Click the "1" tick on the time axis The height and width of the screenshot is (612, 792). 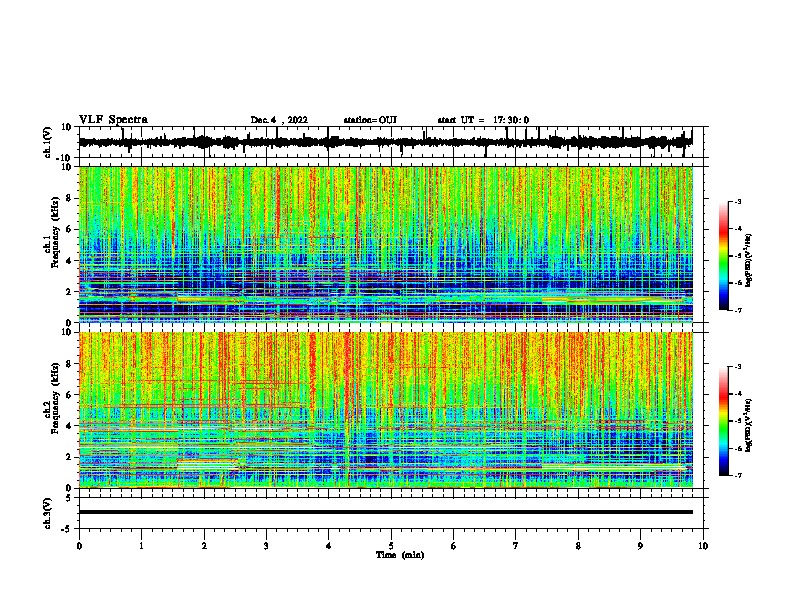141,546
